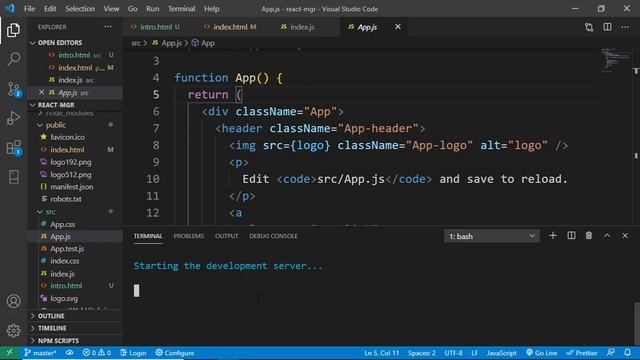Open the Run and Debug view
Viewport: 640px width, 360px height.
click(x=13, y=118)
